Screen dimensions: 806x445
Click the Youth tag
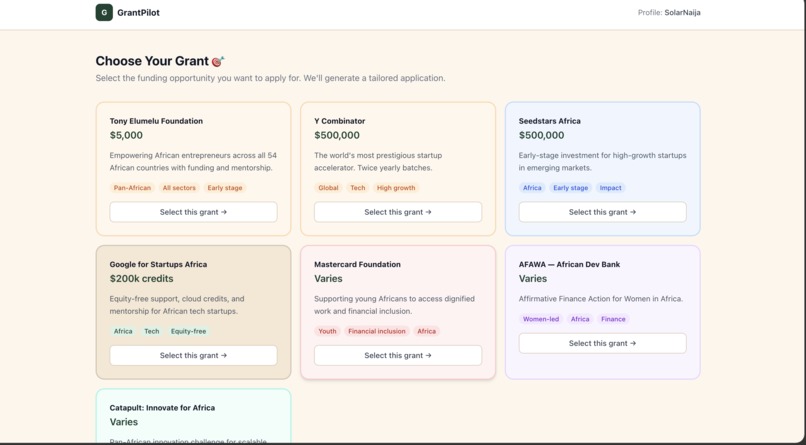click(327, 331)
